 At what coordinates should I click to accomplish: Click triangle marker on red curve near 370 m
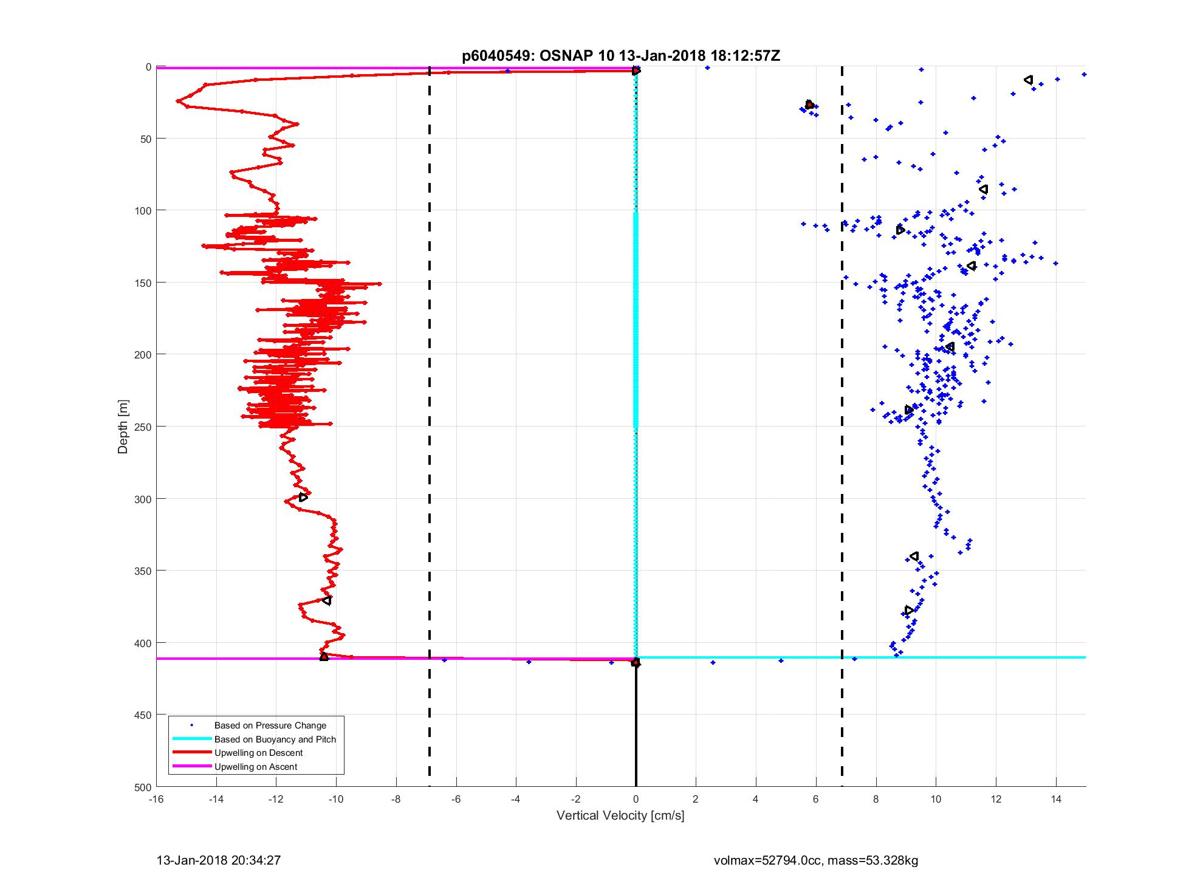327,600
